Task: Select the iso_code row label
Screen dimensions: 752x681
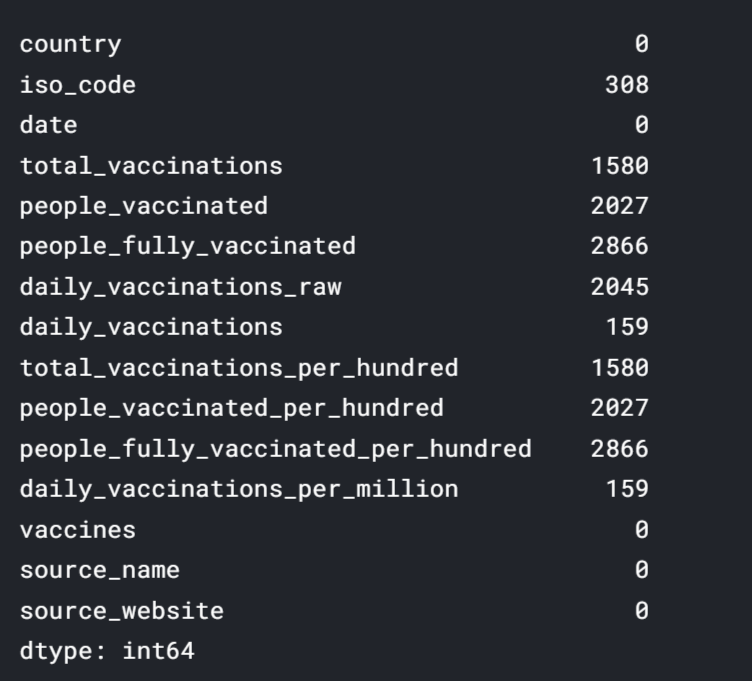Action: tap(77, 85)
